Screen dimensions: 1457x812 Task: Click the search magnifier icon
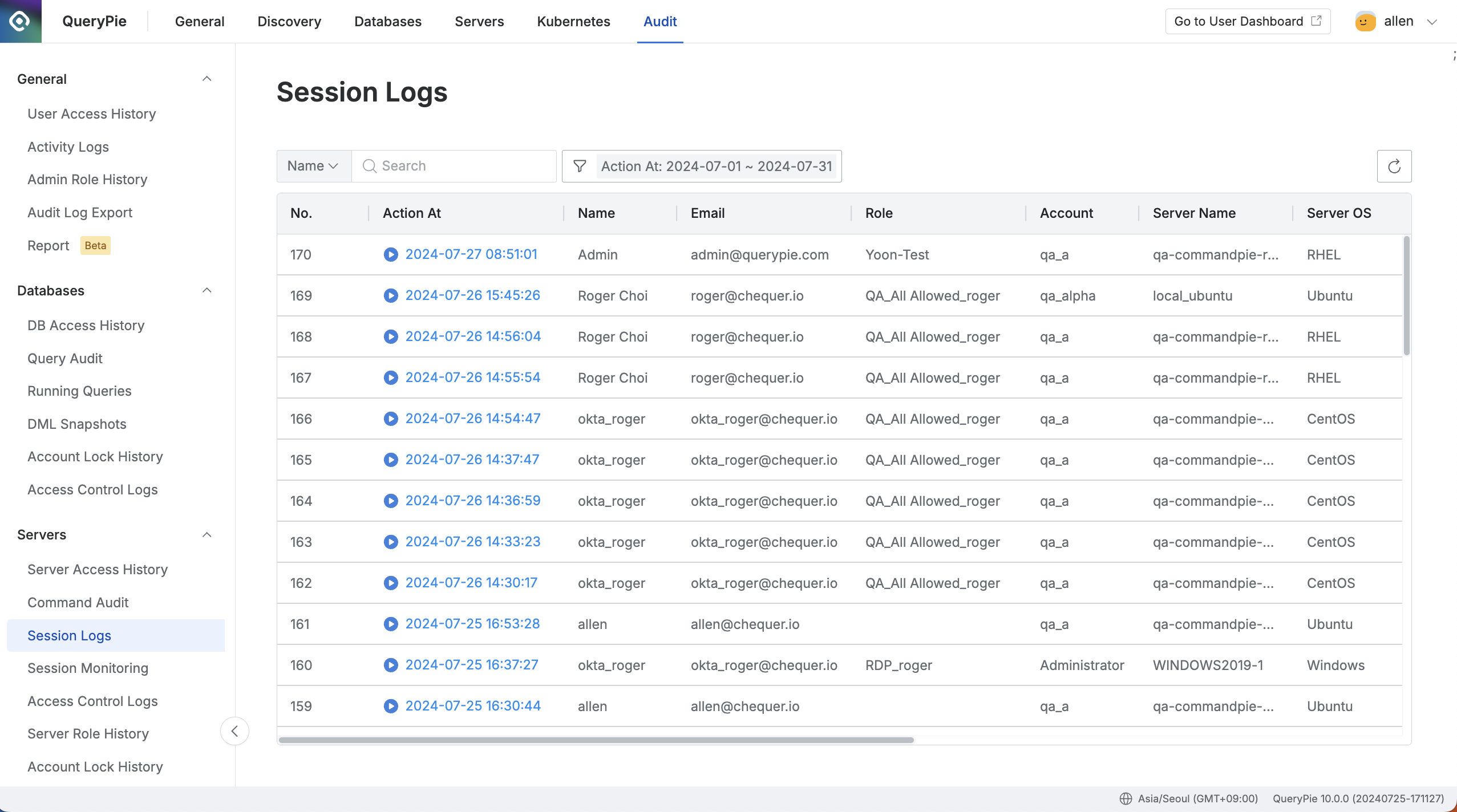click(x=369, y=166)
